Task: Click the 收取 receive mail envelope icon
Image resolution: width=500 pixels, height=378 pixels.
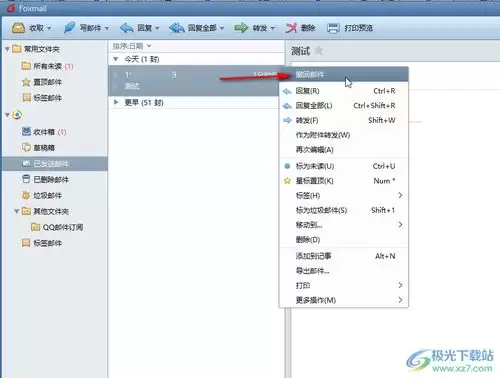Action: (x=18, y=28)
